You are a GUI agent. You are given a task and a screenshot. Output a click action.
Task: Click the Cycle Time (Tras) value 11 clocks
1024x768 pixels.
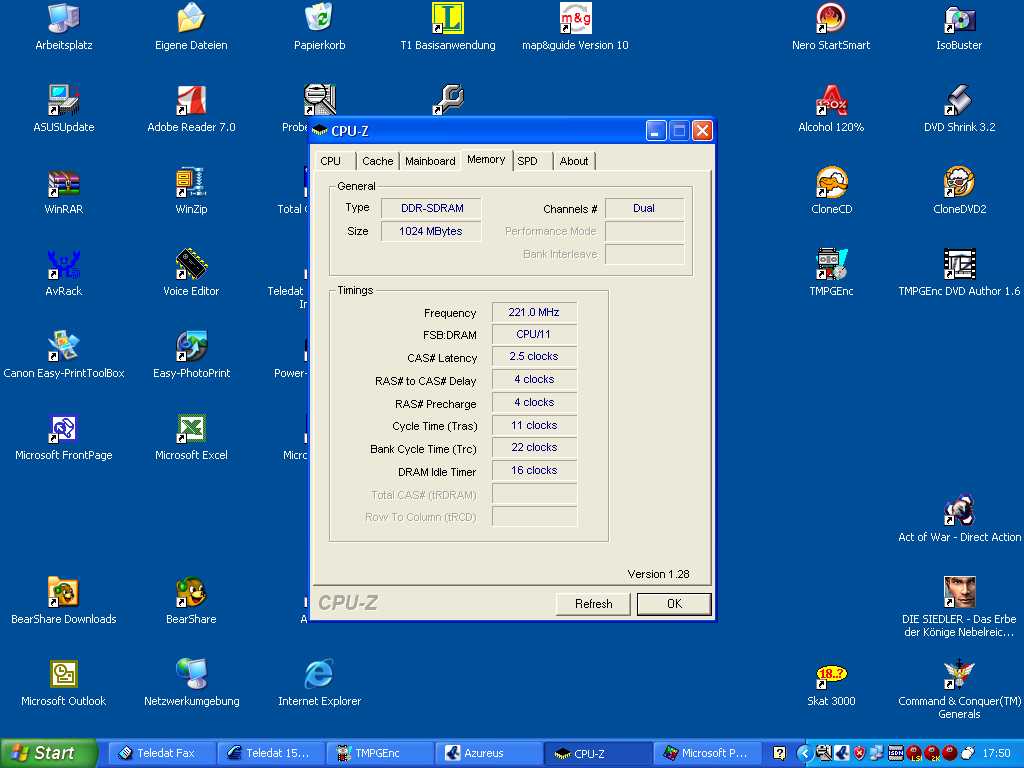coord(534,425)
